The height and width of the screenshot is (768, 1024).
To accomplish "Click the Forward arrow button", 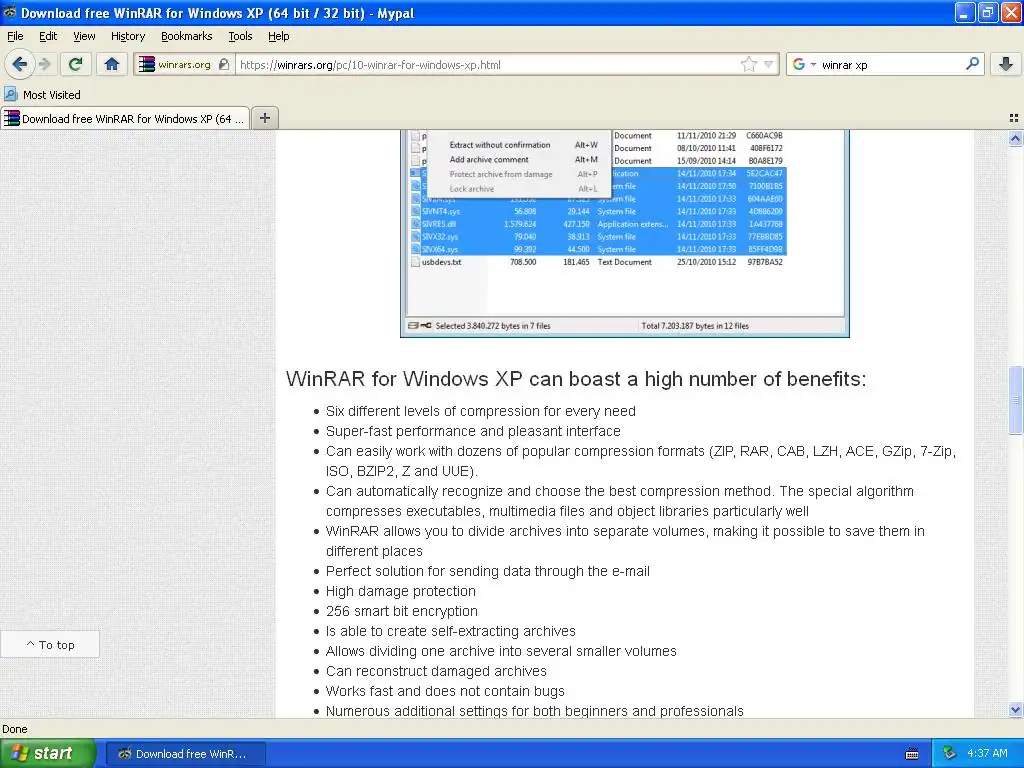I will [x=45, y=64].
